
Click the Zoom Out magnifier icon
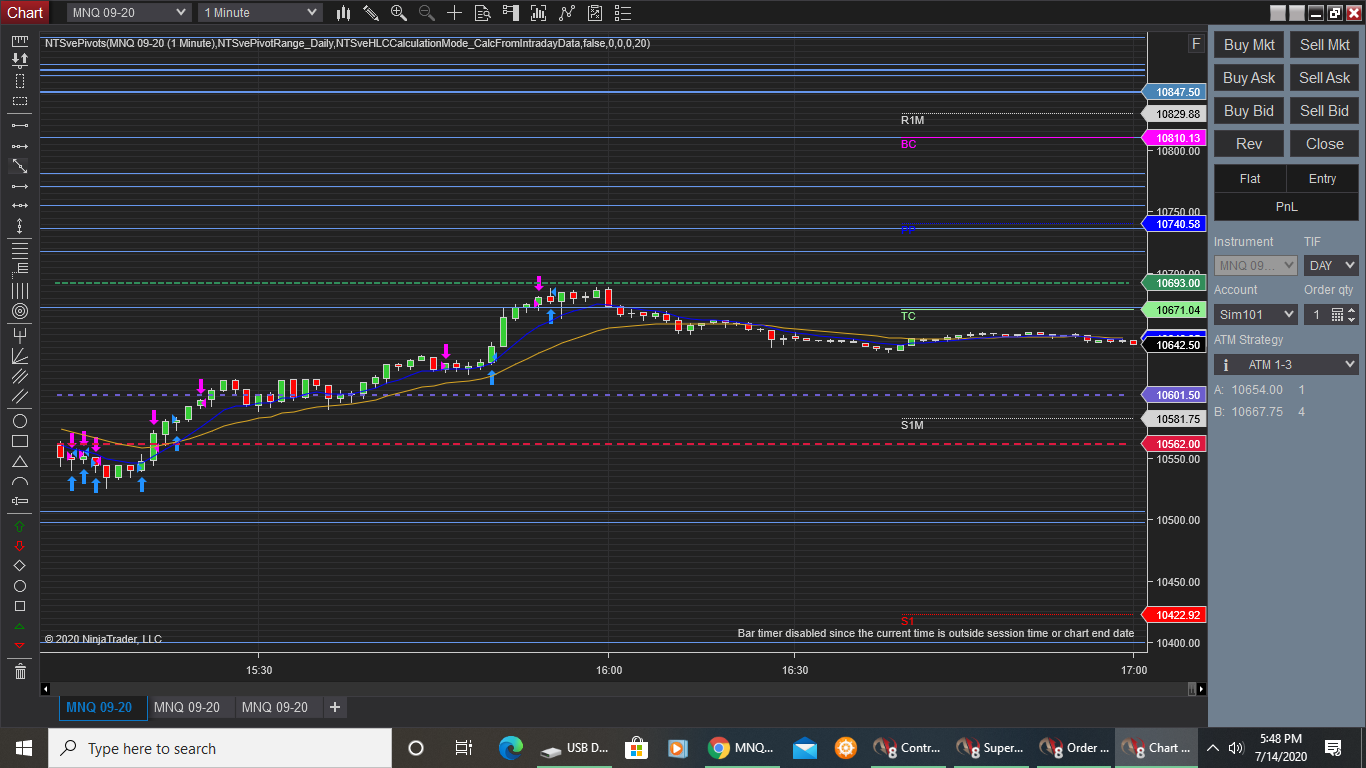(427, 13)
